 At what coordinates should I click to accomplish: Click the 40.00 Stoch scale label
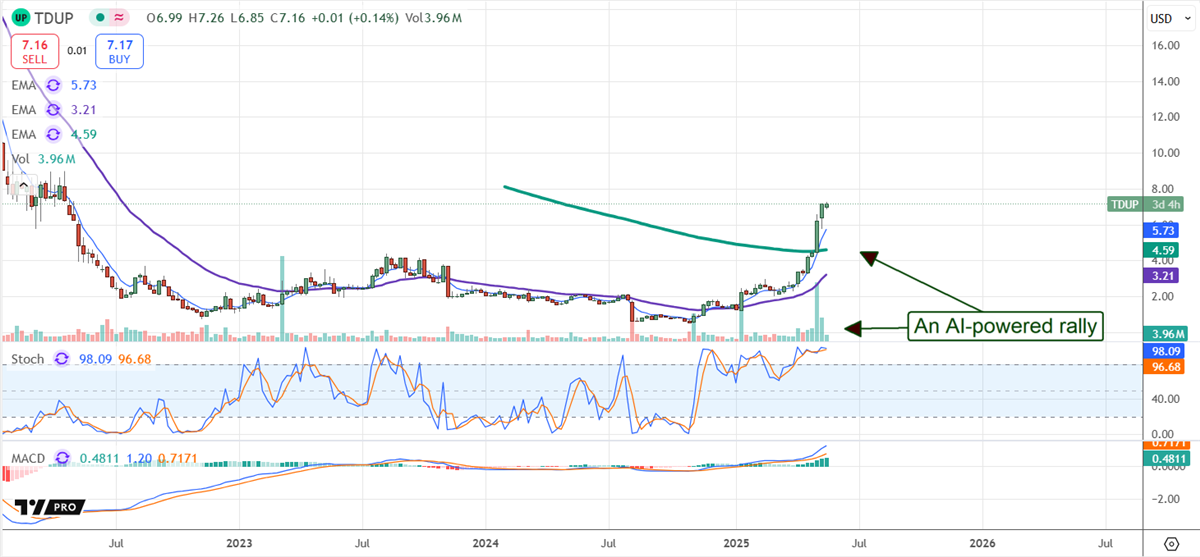[1164, 398]
